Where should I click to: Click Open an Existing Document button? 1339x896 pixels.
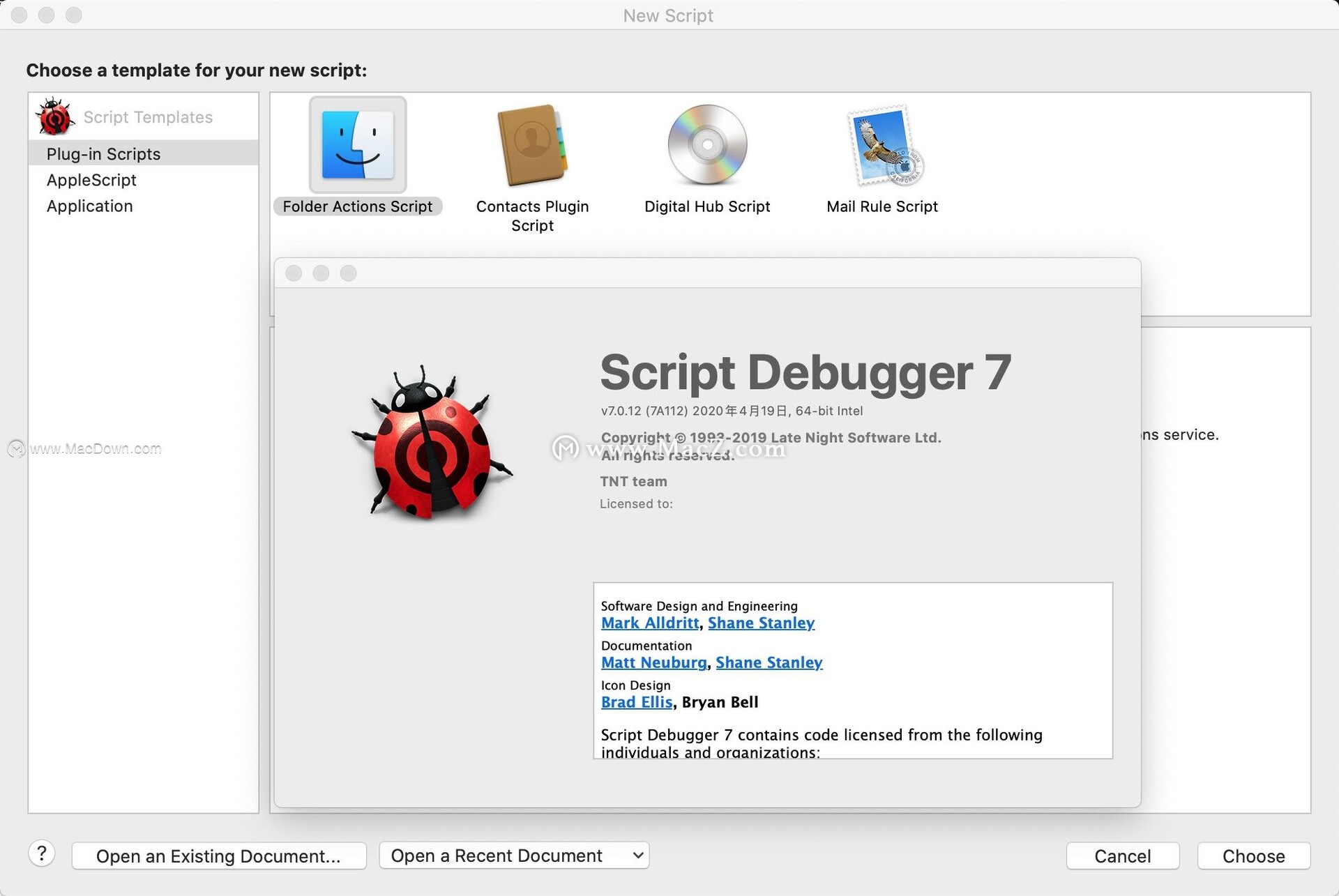[x=218, y=856]
